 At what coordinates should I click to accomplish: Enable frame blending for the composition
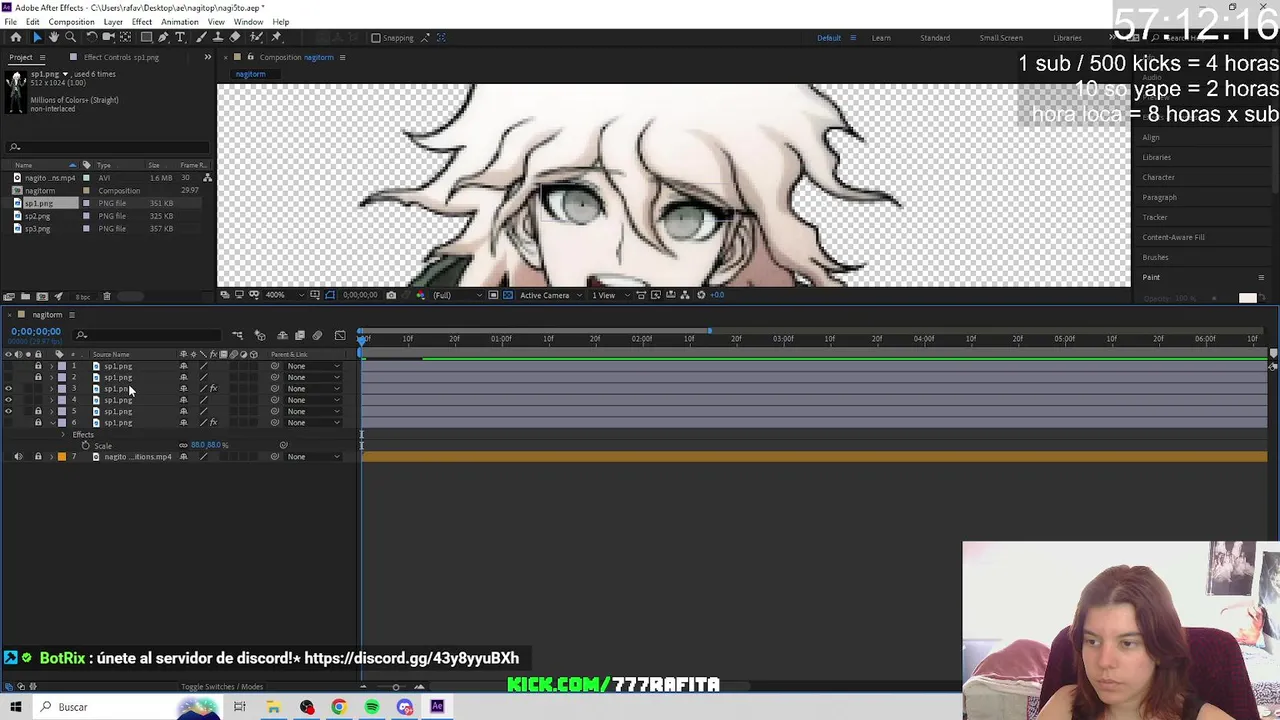click(299, 336)
